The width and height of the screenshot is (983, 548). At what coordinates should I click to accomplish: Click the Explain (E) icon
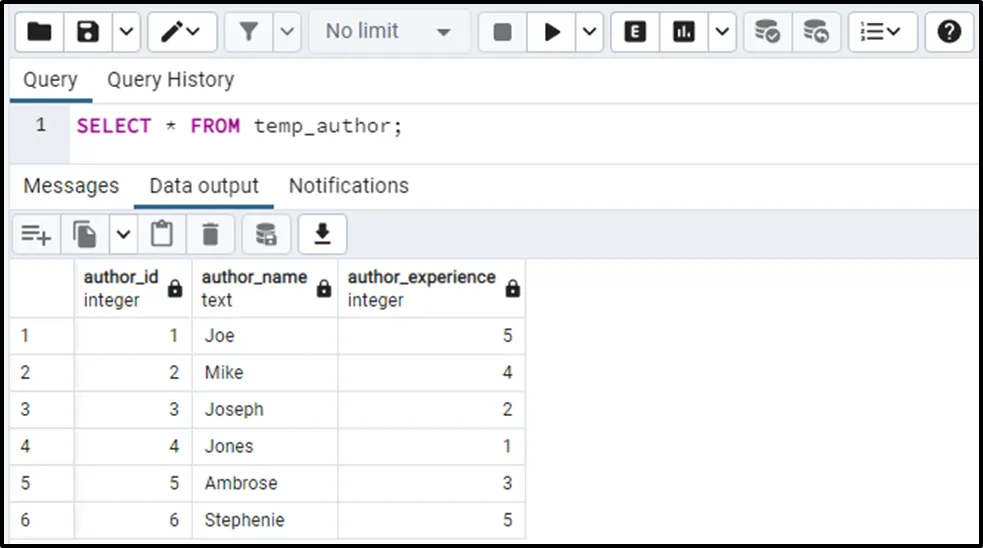[x=634, y=32]
